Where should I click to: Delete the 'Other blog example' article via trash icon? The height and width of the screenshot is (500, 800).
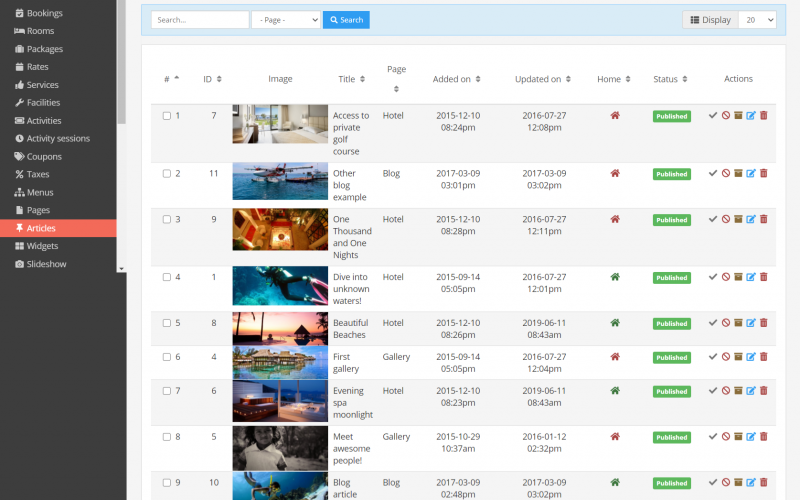point(764,174)
